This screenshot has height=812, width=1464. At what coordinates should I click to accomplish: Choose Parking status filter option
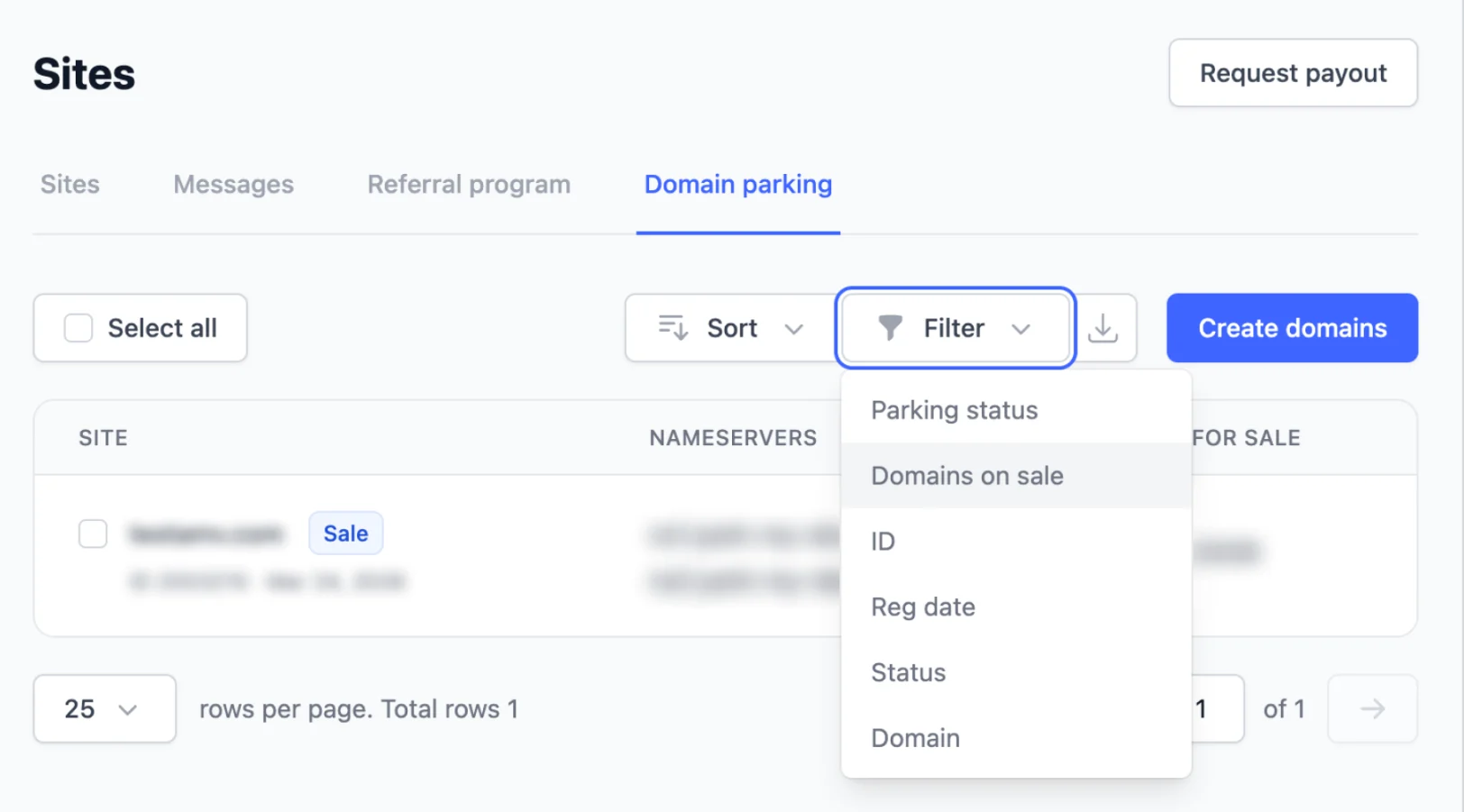954,411
